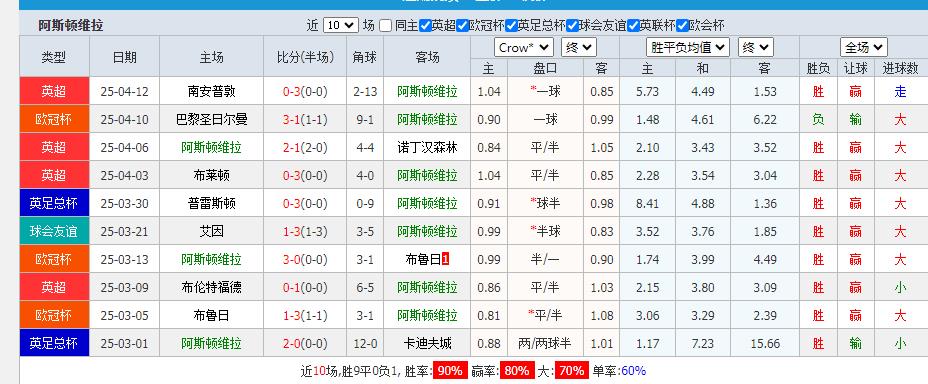Open away team 诺丁汉森林 link

click(x=427, y=147)
